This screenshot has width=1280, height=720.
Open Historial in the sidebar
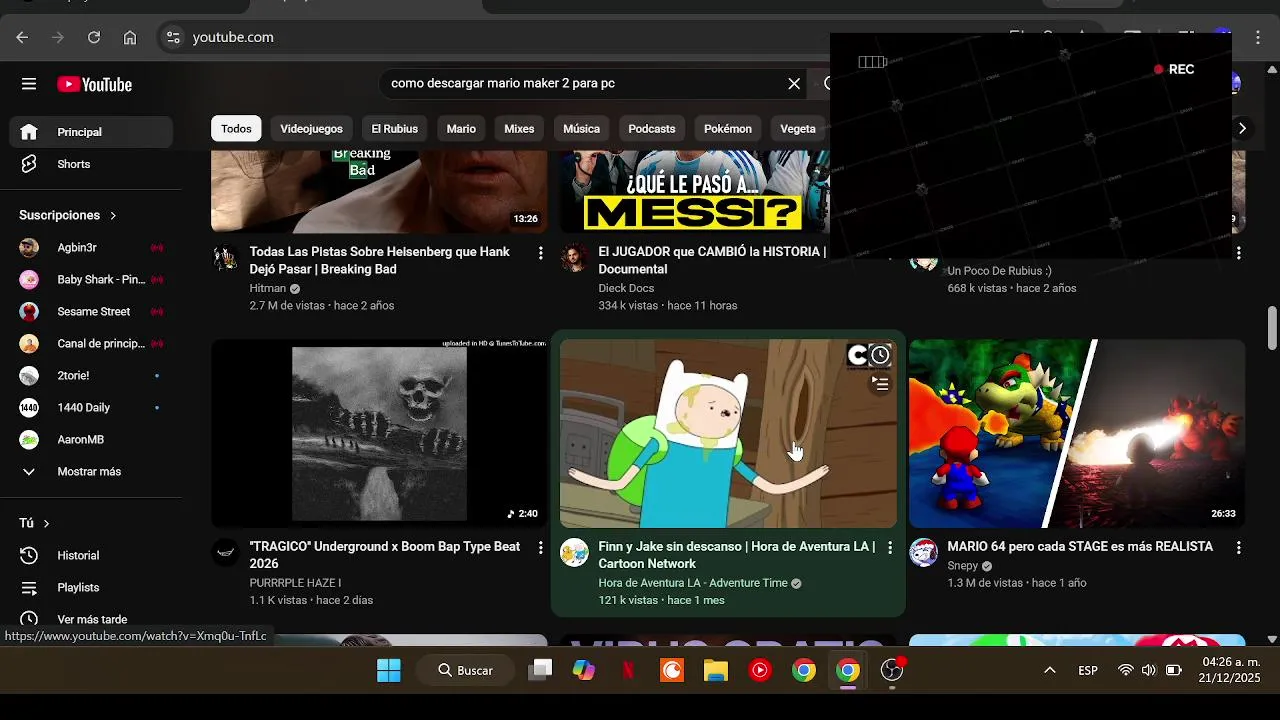[91, 556]
